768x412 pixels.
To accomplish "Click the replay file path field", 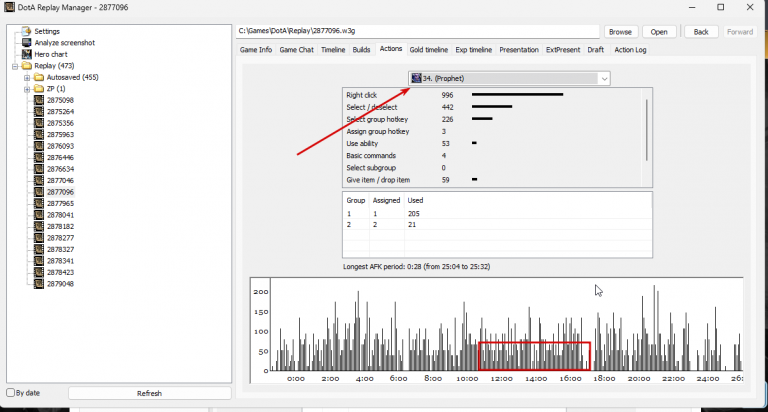I will click(x=417, y=31).
